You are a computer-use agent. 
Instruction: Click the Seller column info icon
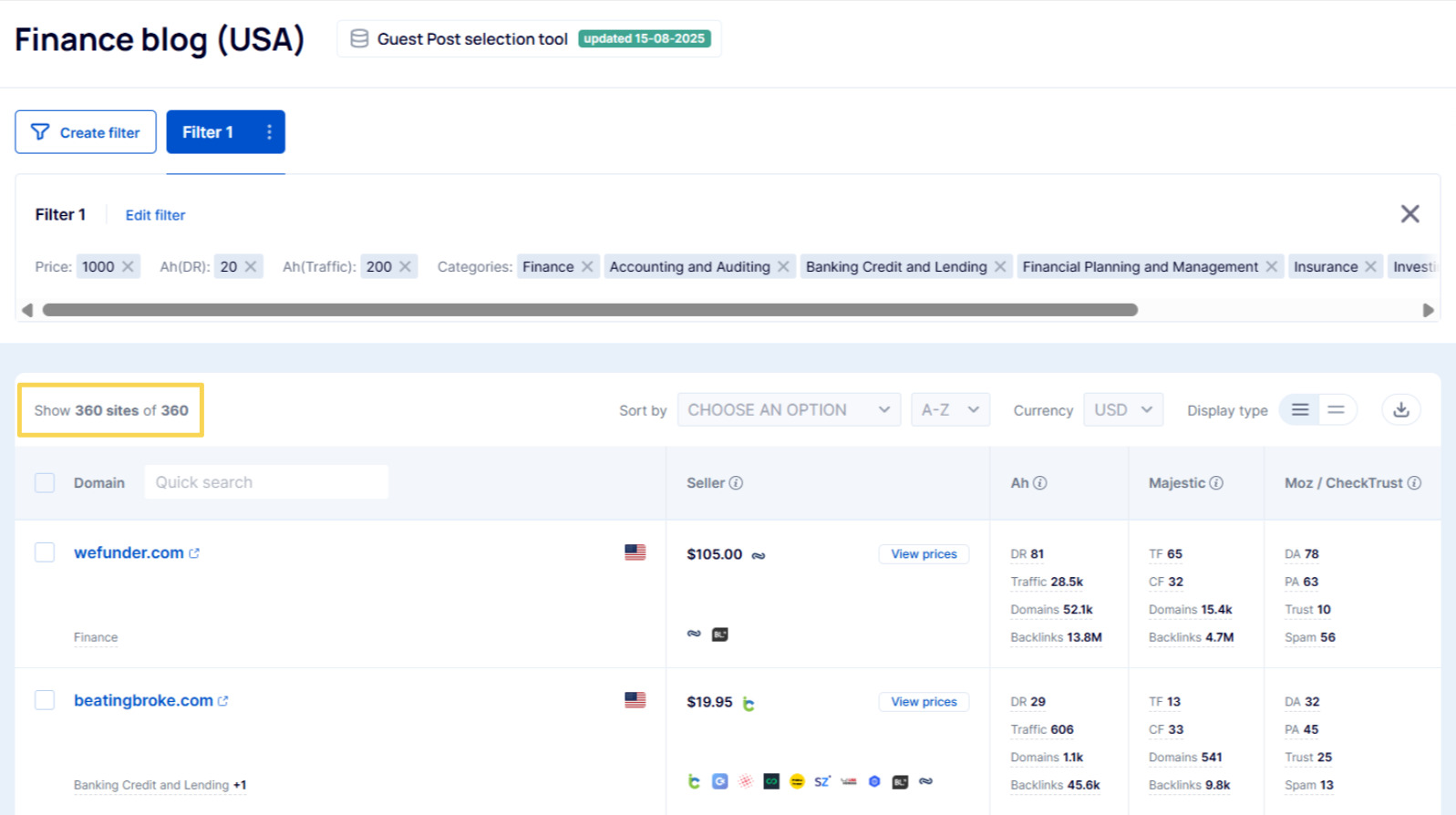pyautogui.click(x=736, y=483)
